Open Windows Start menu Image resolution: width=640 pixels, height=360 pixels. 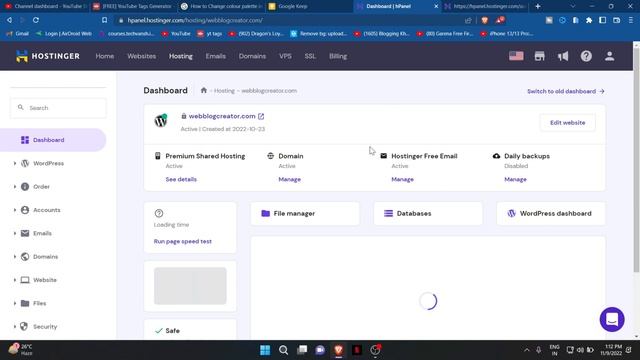click(x=265, y=350)
